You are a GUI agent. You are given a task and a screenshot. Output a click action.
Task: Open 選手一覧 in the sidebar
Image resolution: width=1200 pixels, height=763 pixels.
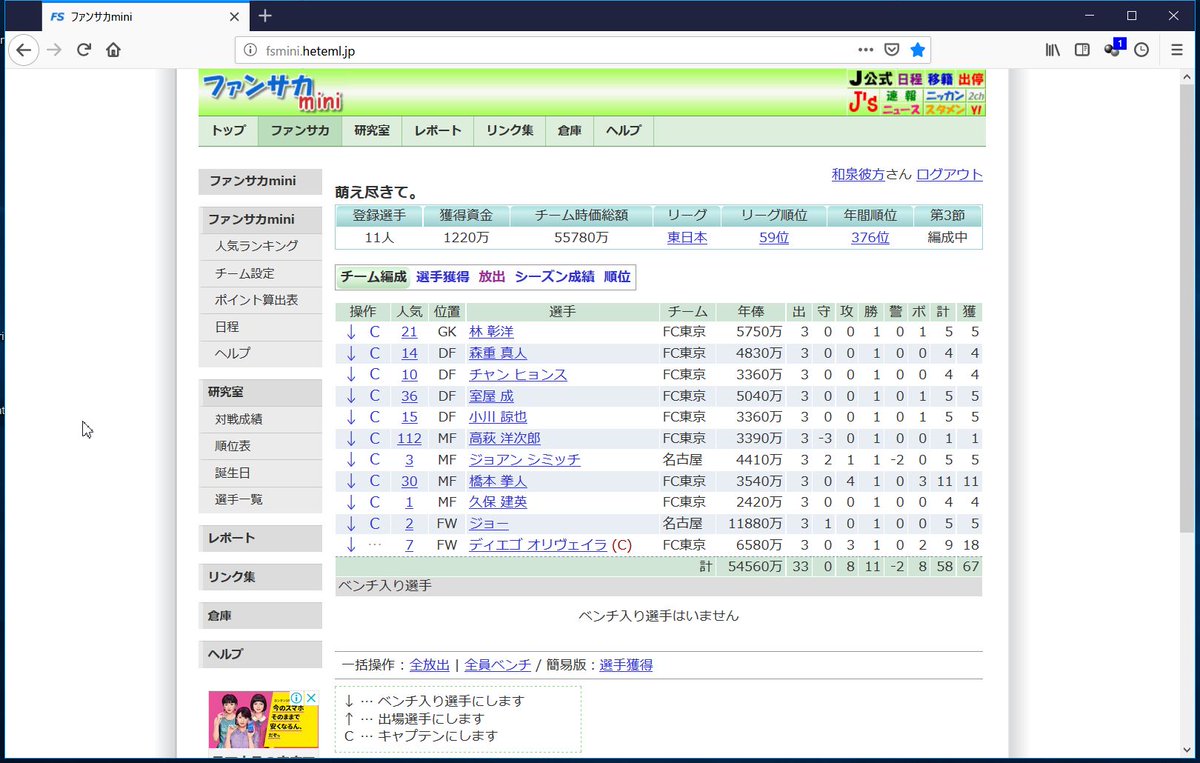click(x=260, y=500)
